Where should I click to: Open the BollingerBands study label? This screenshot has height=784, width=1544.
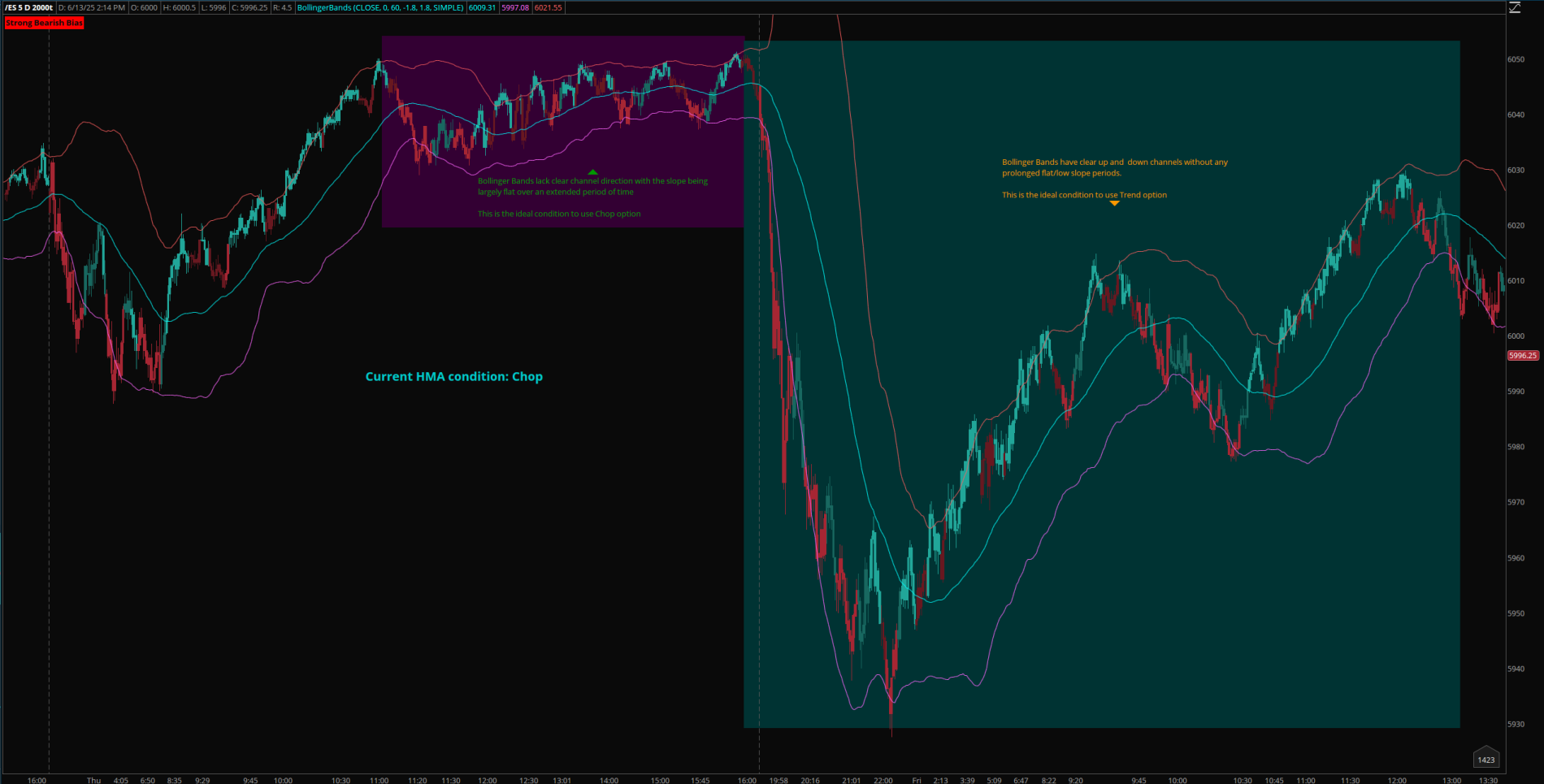[380, 7]
